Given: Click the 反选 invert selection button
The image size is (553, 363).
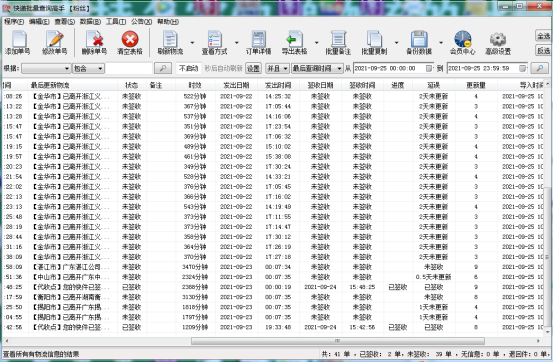Looking at the screenshot, I should [543, 50].
